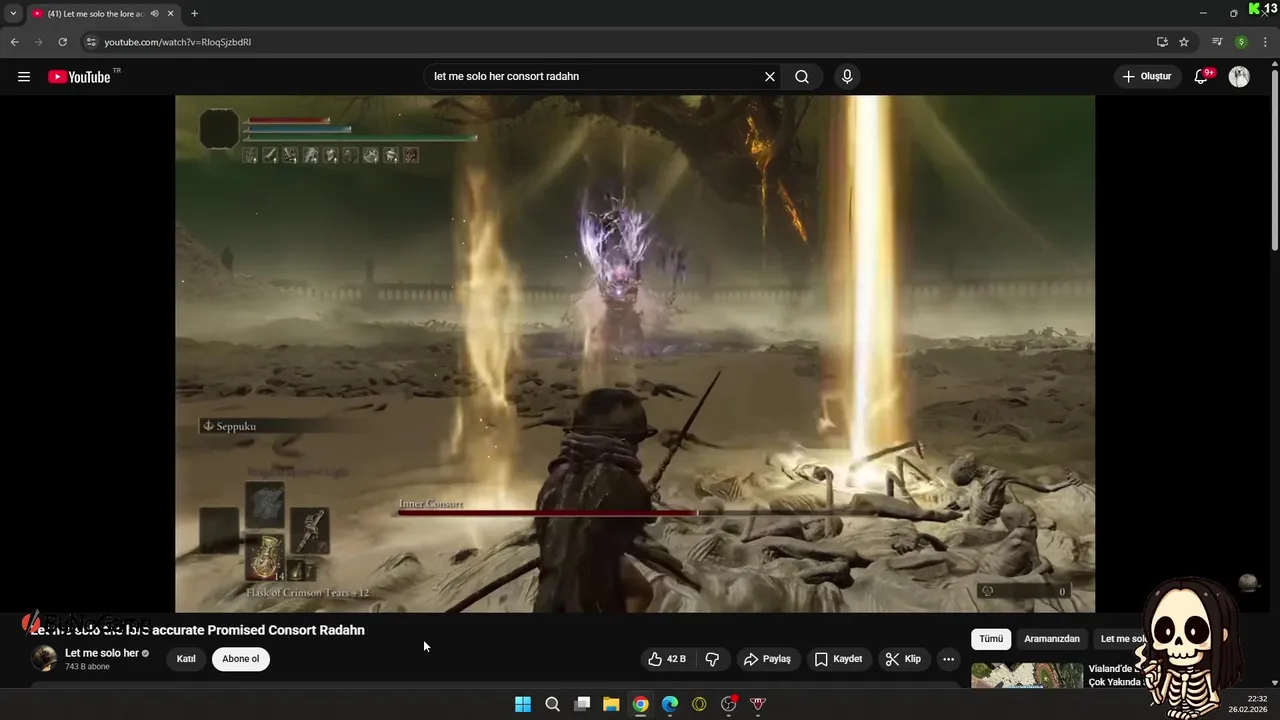Mute the tab via speaker icon
The height and width of the screenshot is (720, 1280).
click(154, 14)
